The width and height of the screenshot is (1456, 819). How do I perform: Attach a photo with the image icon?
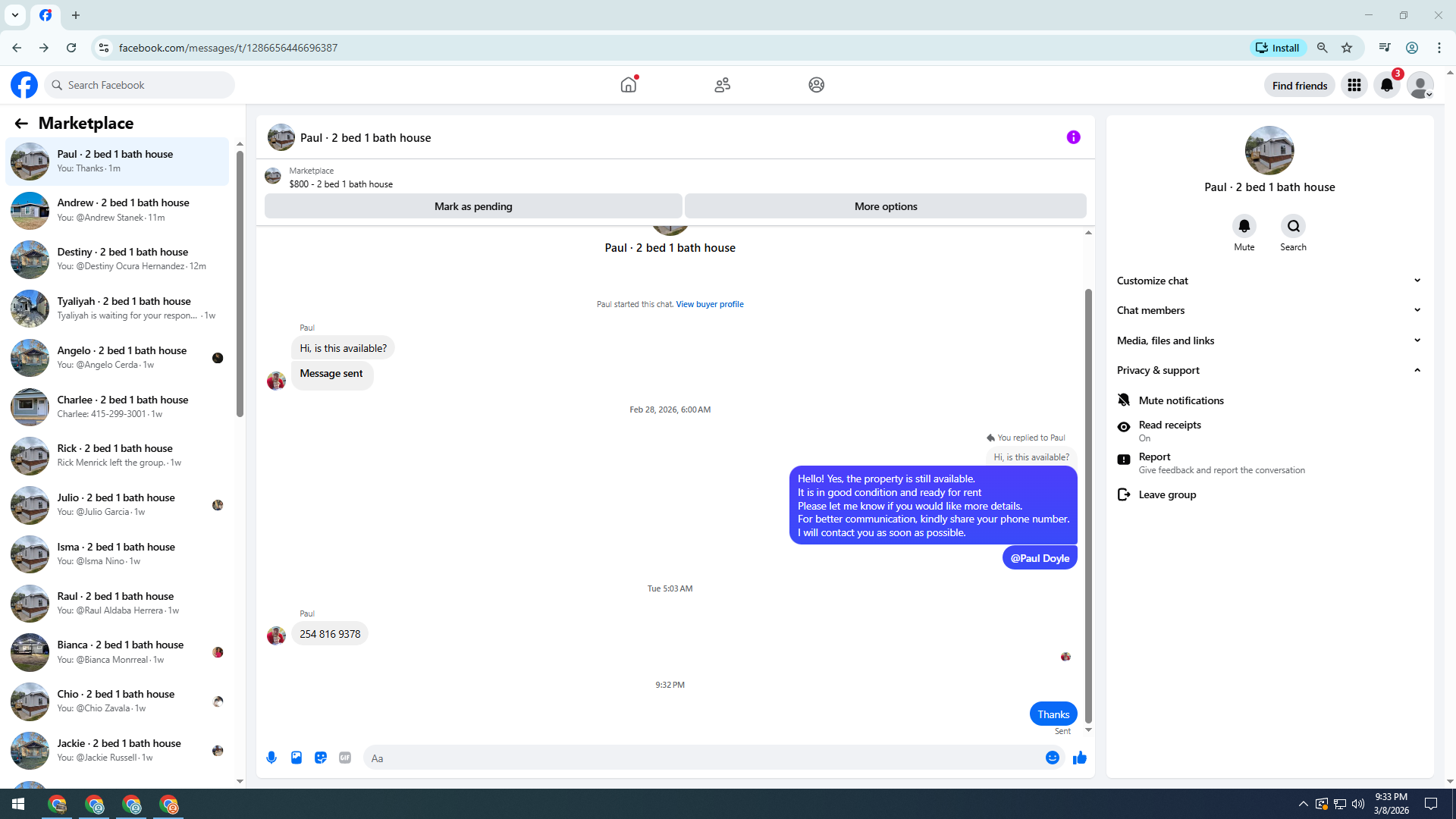[x=297, y=758]
